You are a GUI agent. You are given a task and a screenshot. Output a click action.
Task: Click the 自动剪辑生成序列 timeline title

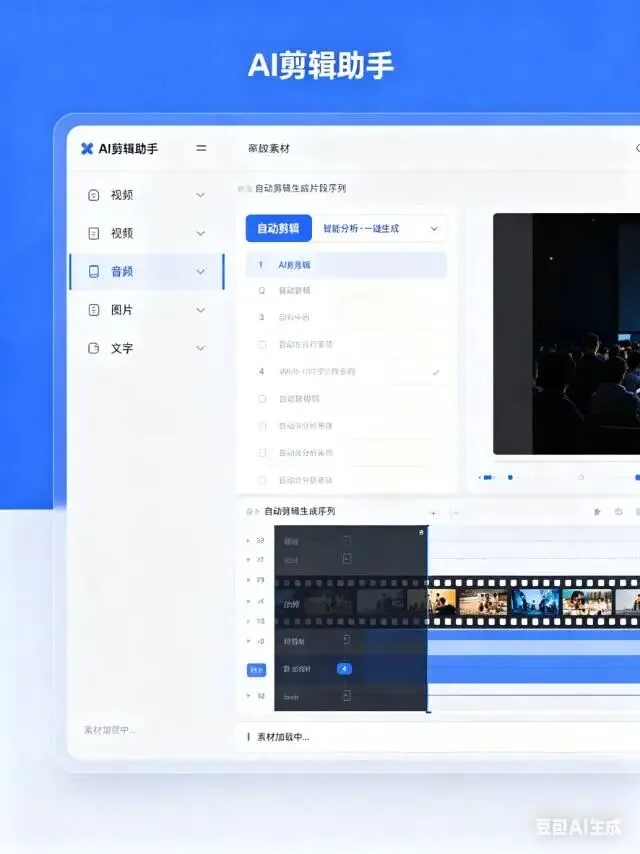(300, 511)
